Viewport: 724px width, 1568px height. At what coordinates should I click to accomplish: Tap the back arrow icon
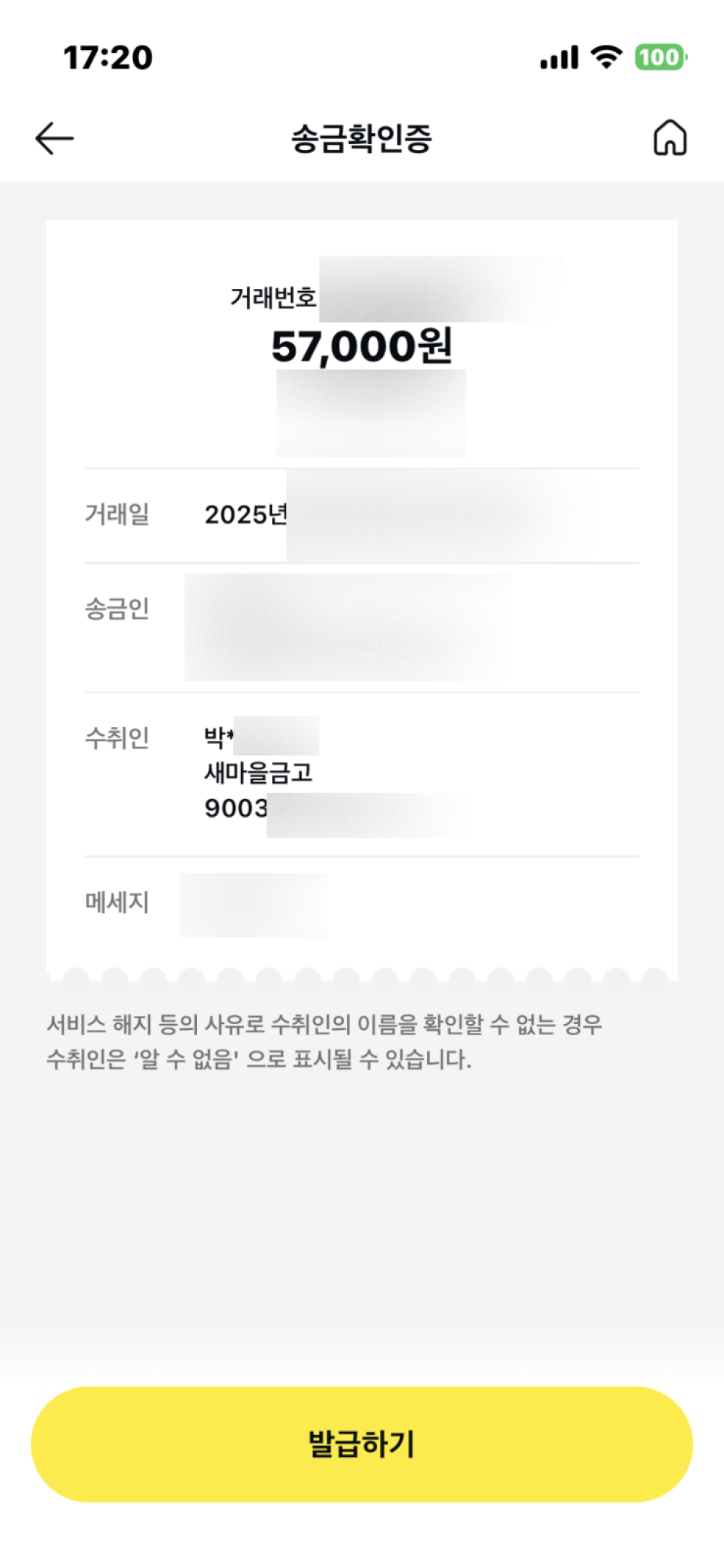click(x=54, y=138)
